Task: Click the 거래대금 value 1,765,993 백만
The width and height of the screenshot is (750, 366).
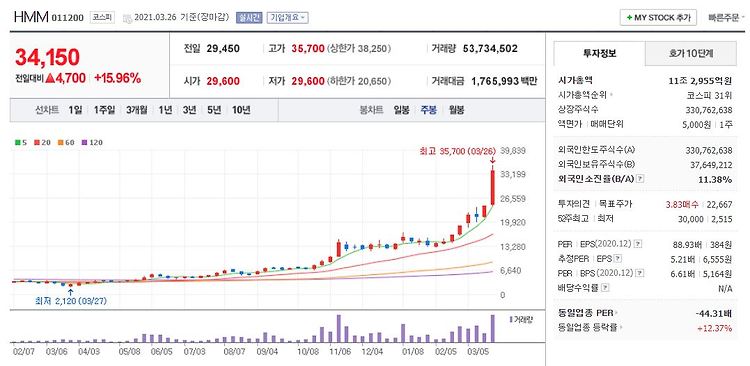Action: pos(504,81)
